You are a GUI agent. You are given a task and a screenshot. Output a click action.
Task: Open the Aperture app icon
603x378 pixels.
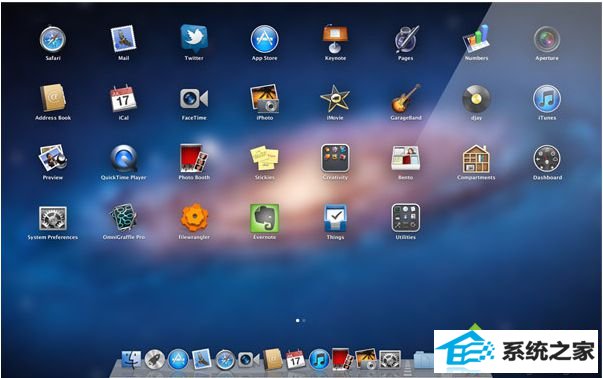[547, 39]
